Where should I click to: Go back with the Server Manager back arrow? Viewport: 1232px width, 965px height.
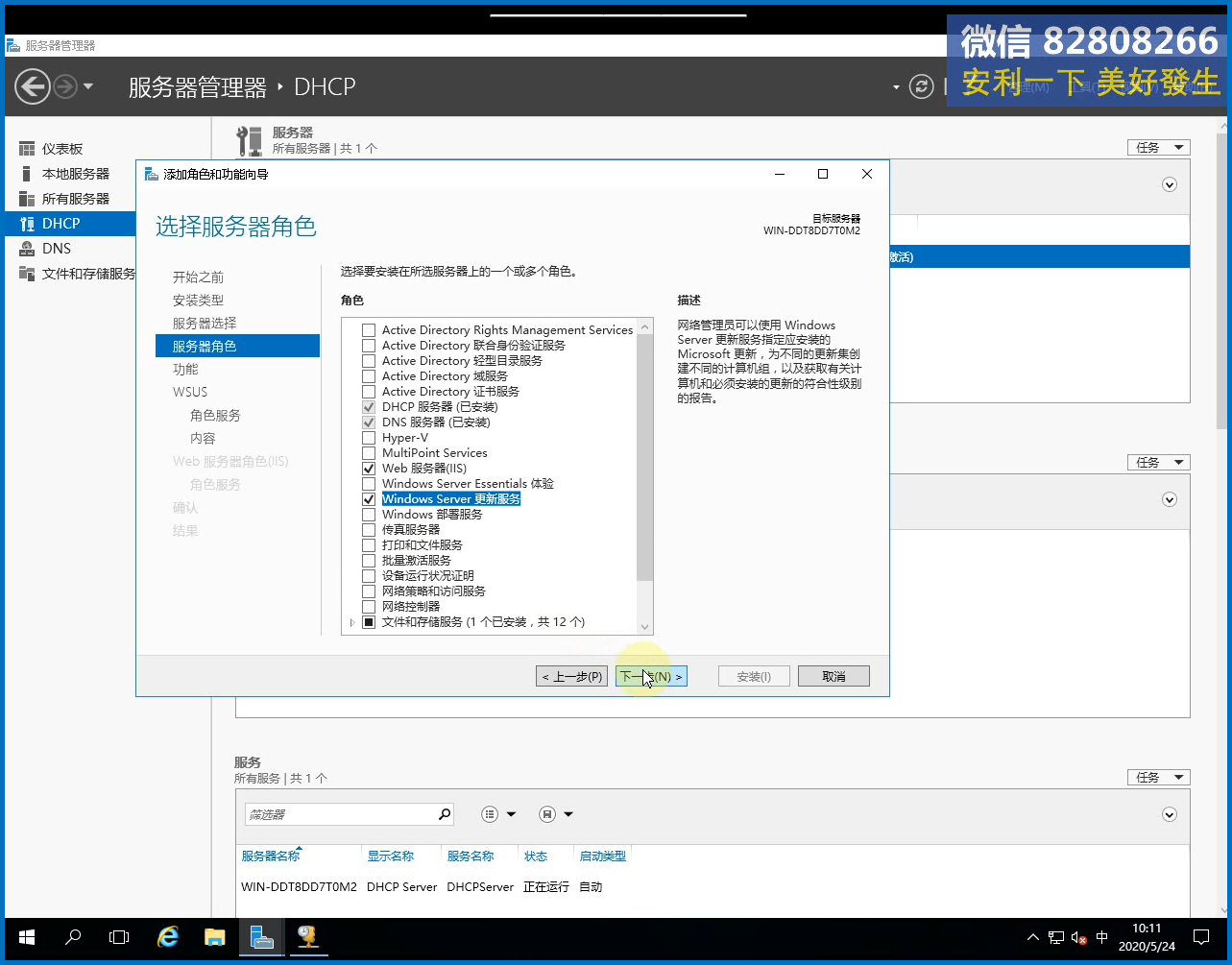33,87
